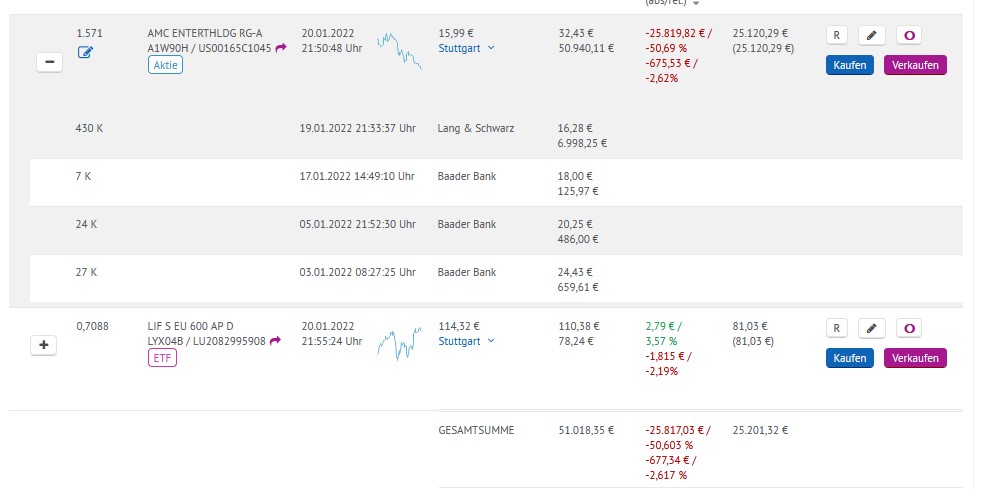Click AMC position value 25.120,29 €
The image size is (990, 490).
point(760,33)
